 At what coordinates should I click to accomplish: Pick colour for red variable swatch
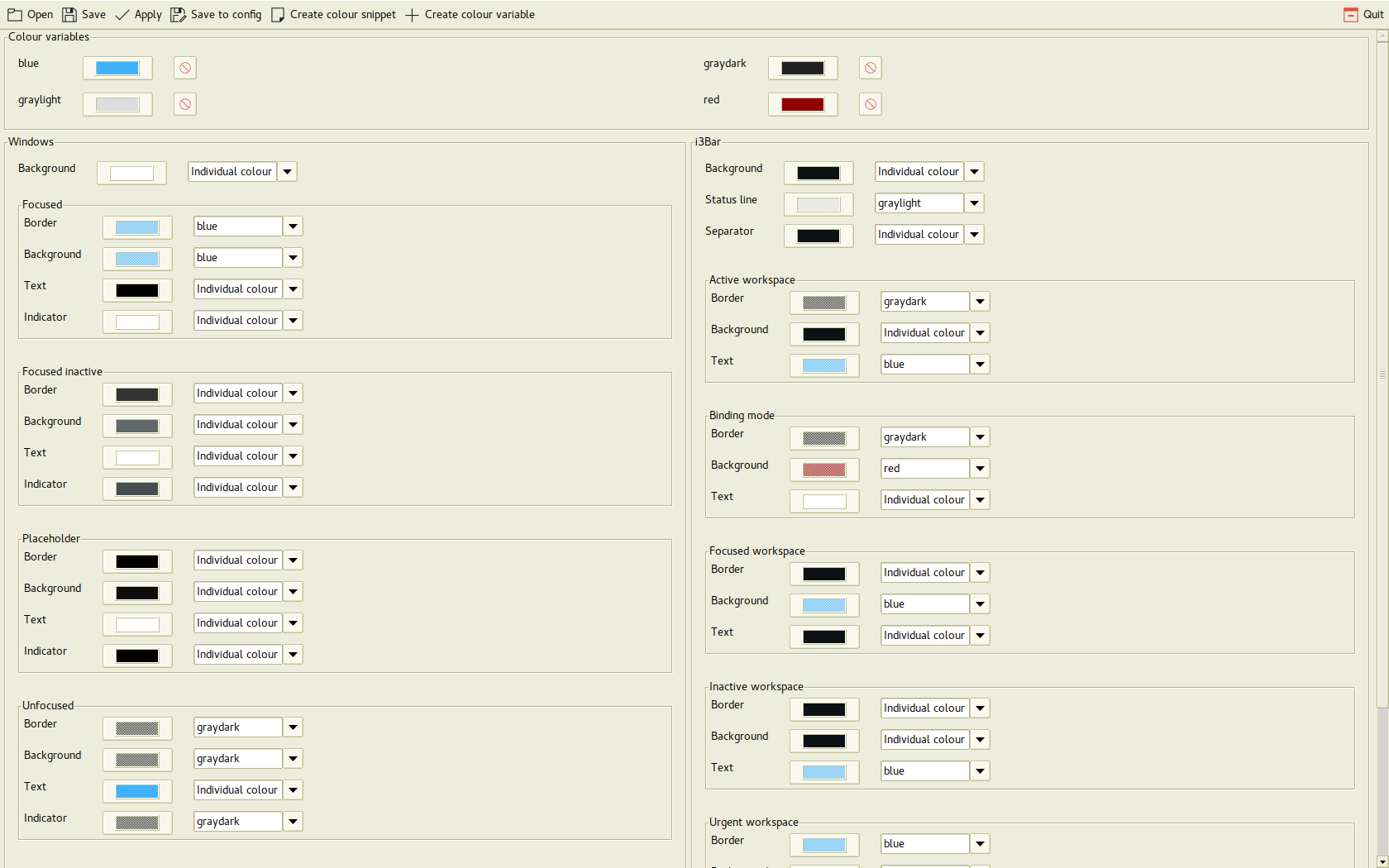coord(803,104)
